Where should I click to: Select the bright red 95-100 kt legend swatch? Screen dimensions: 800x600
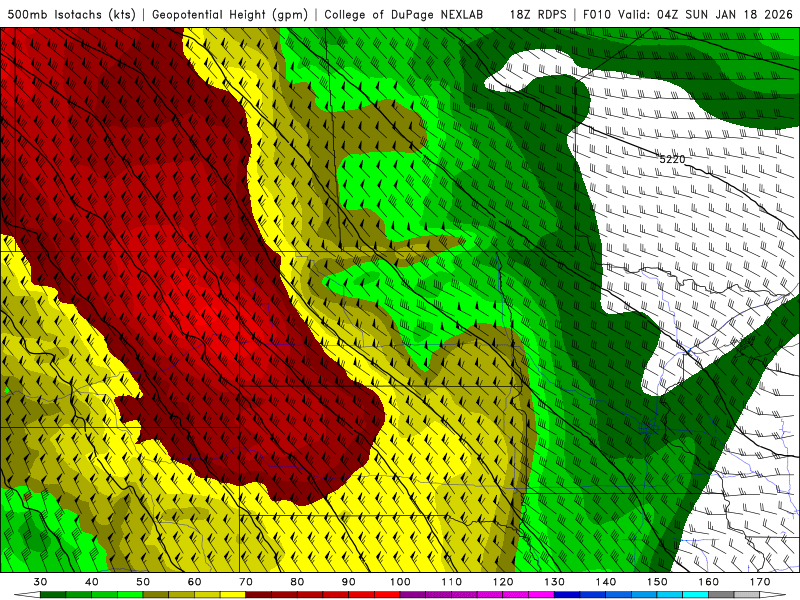tap(387, 595)
